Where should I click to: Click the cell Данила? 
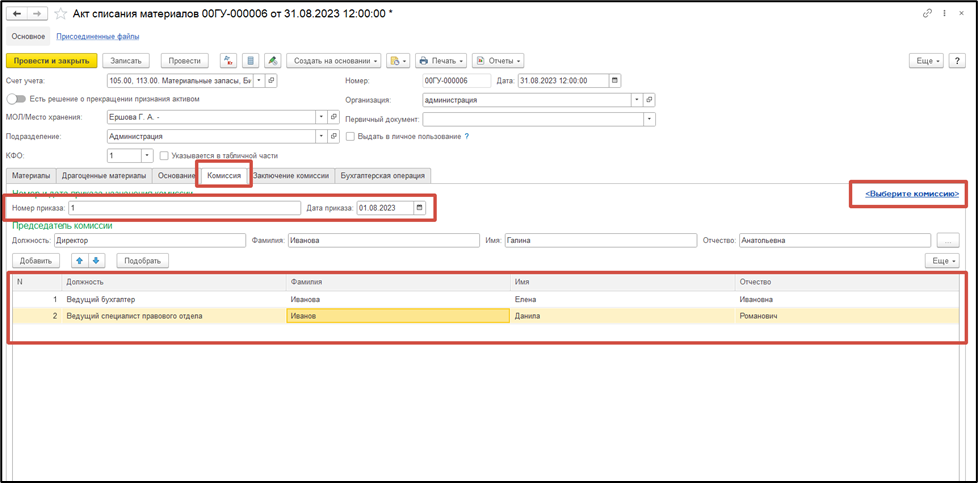(622, 316)
